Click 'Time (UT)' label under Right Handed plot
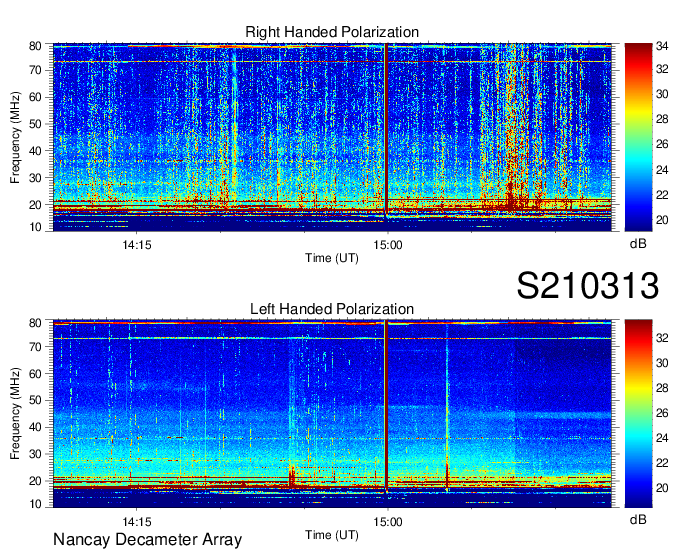Image resolution: width=680 pixels, height=552 pixels. tap(332, 258)
